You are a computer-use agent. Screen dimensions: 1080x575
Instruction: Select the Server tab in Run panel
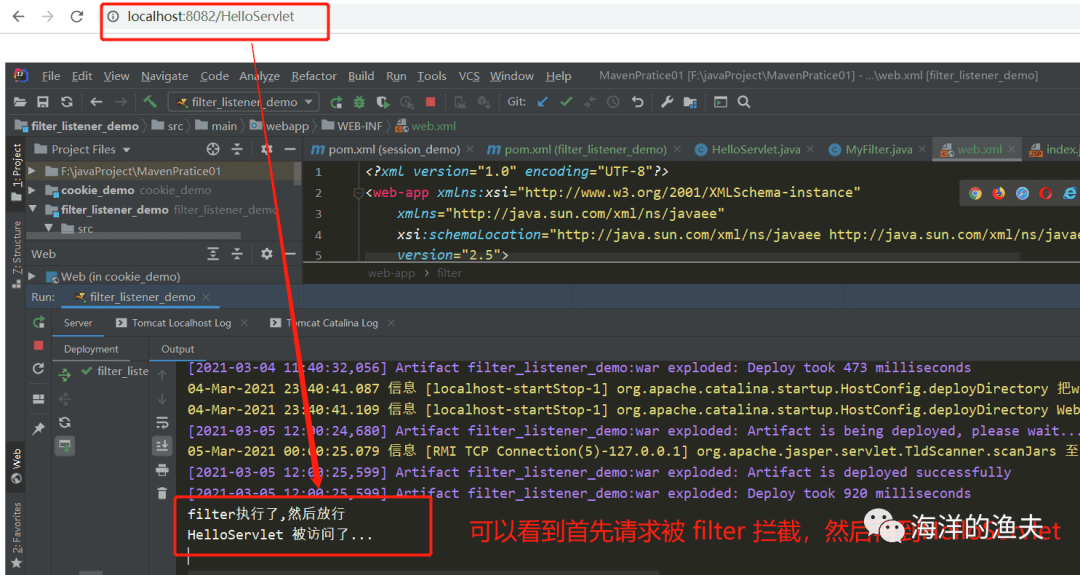pos(78,323)
